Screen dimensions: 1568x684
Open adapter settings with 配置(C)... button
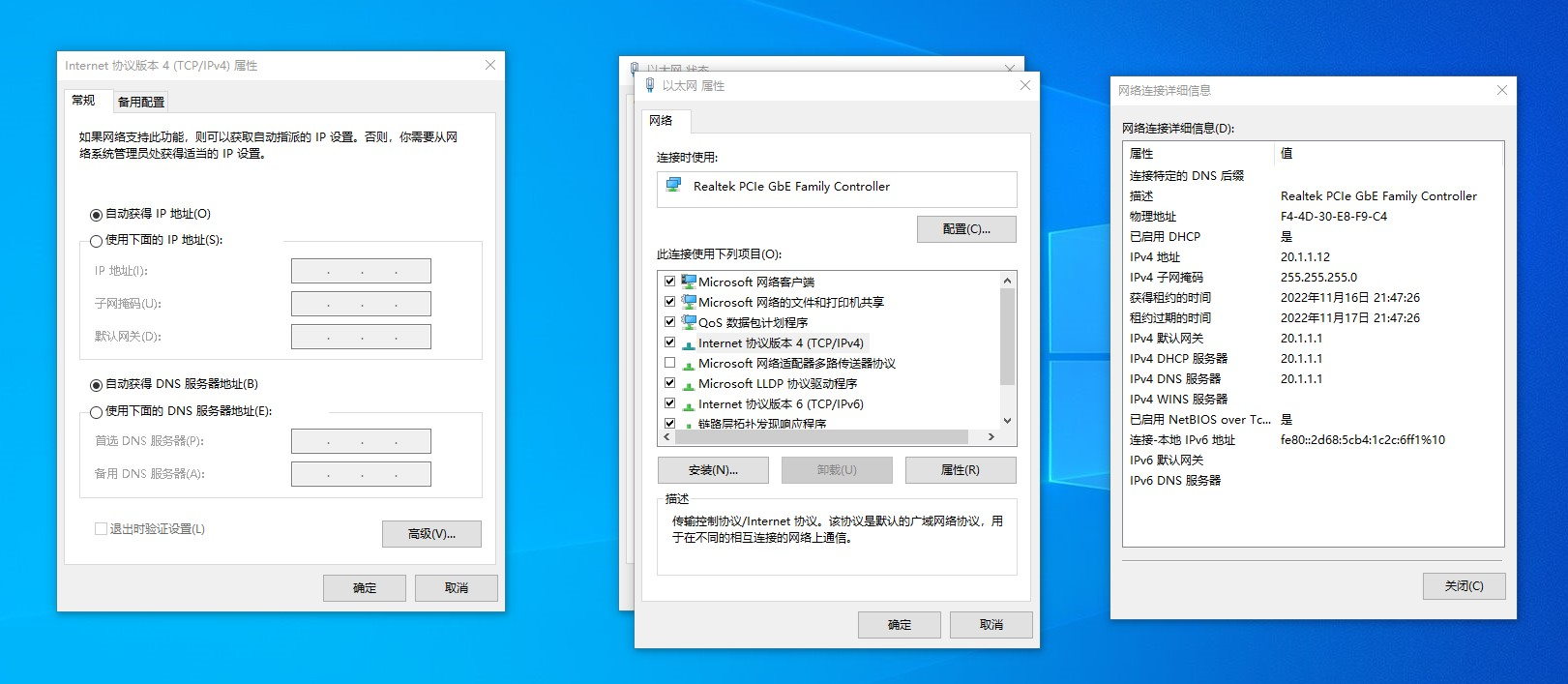click(x=965, y=229)
